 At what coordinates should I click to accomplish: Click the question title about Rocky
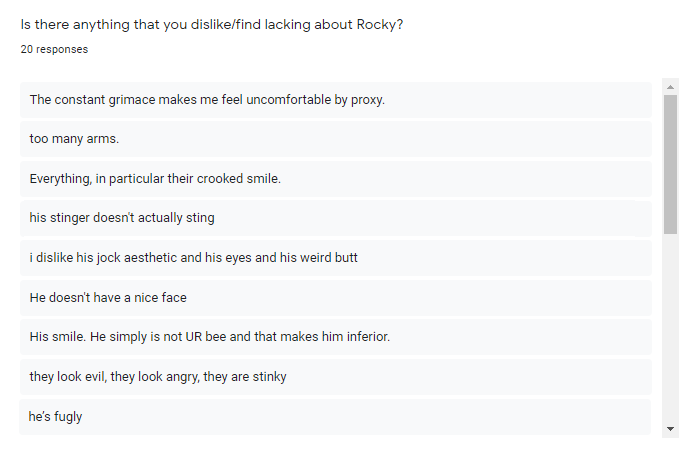click(x=212, y=25)
